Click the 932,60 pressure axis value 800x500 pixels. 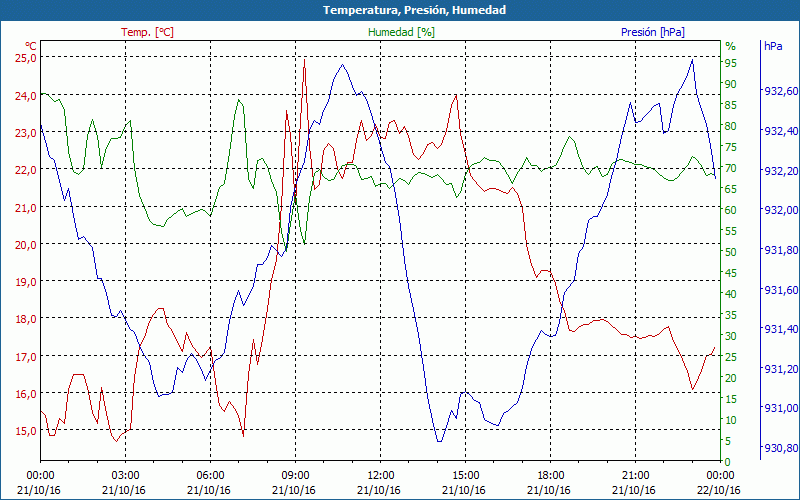780,91
